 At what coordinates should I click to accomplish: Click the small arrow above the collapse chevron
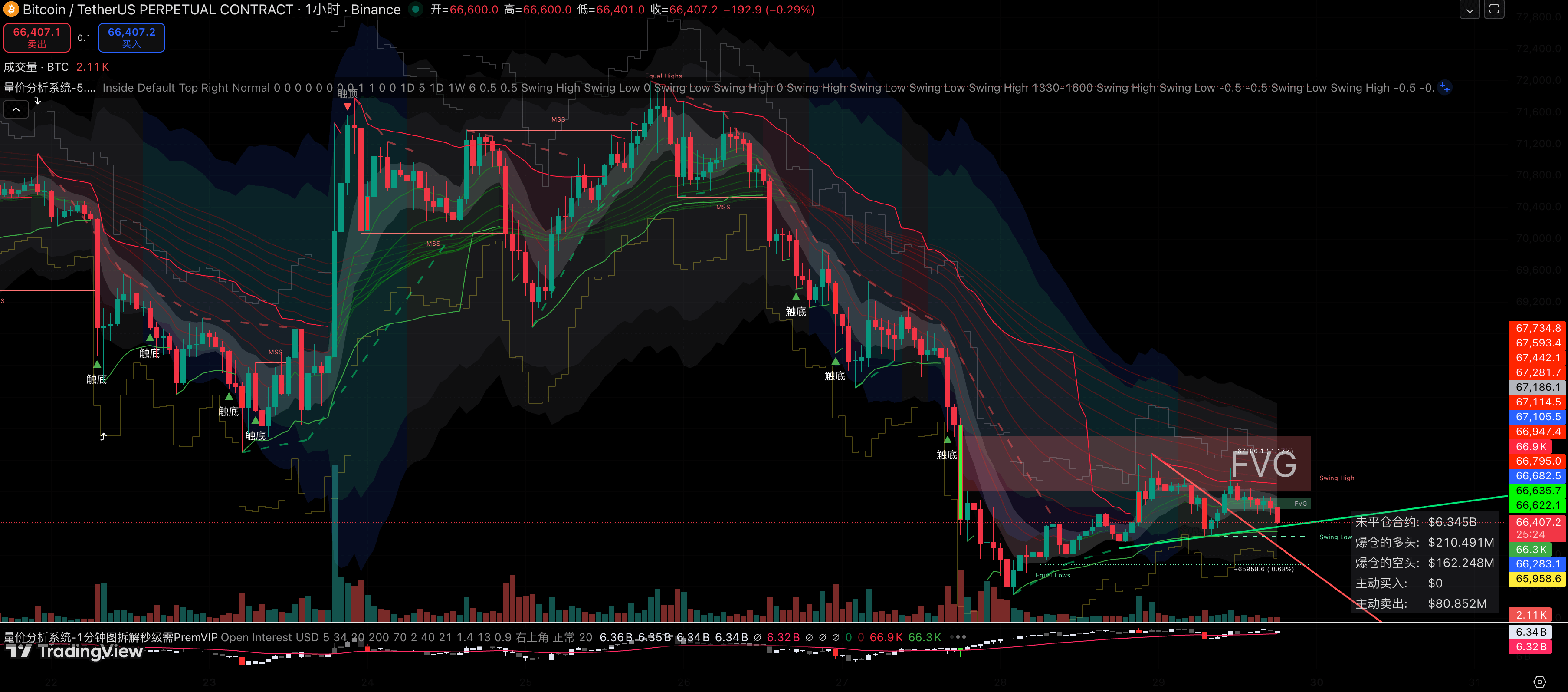pos(38,101)
